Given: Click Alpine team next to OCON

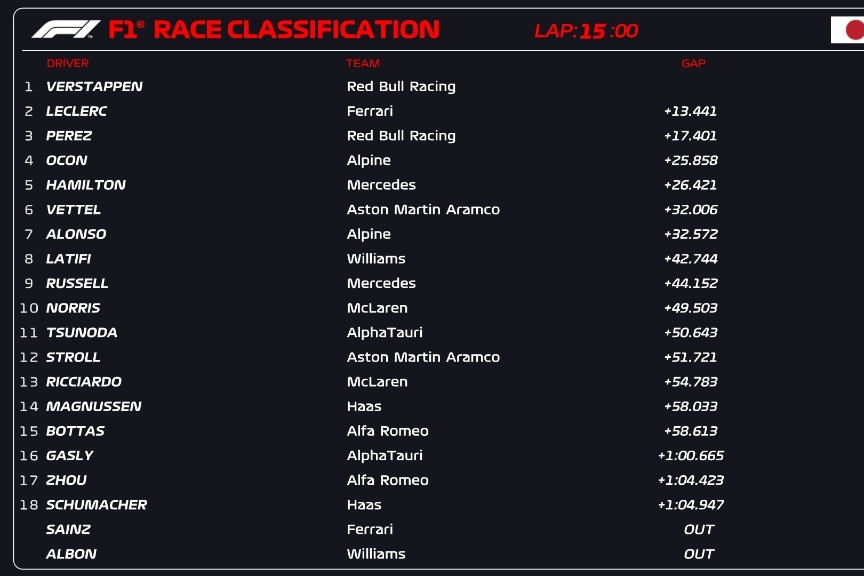Looking at the screenshot, I should [369, 161].
